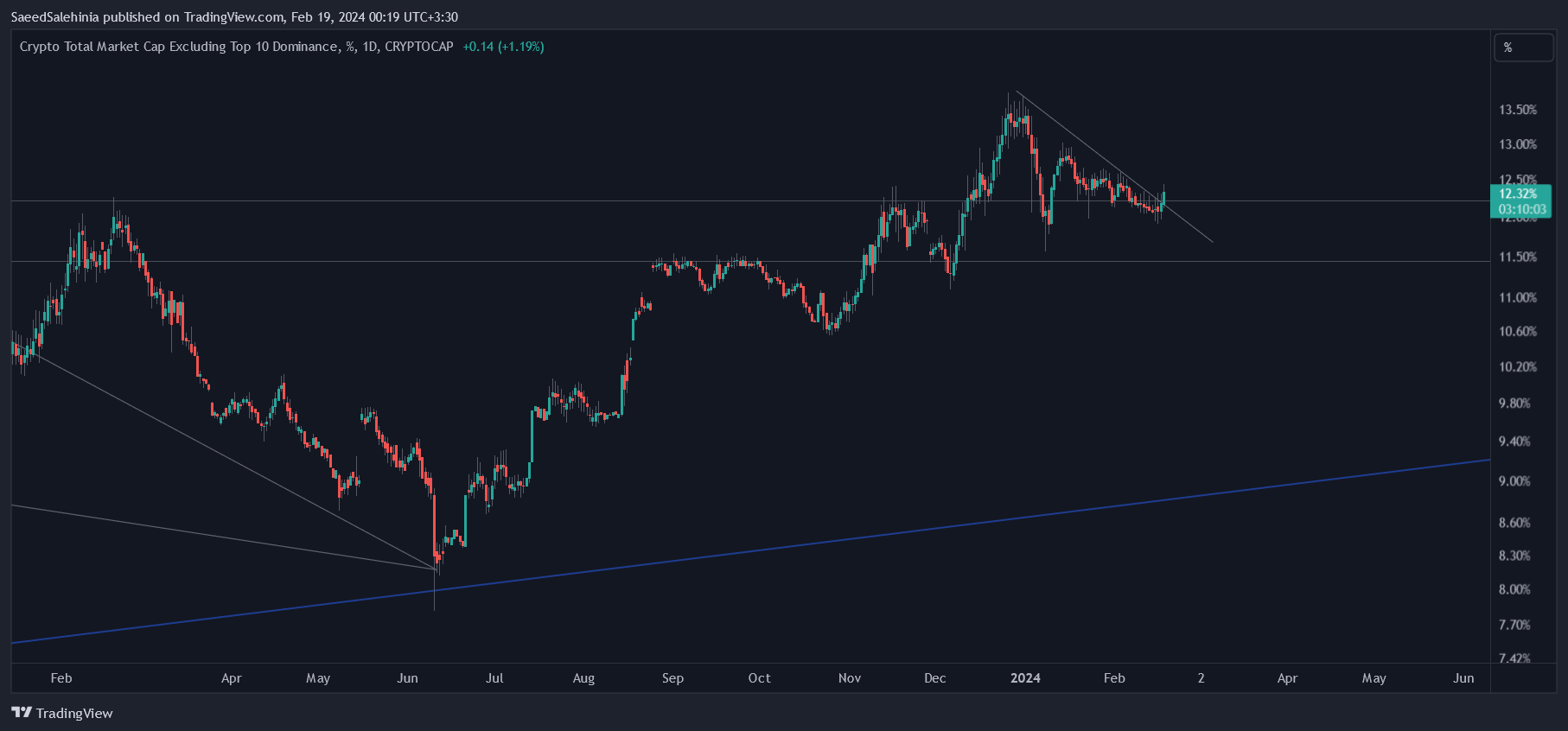The height and width of the screenshot is (731, 1568).
Task: Click the 7.70% price axis label
Action: point(1514,625)
